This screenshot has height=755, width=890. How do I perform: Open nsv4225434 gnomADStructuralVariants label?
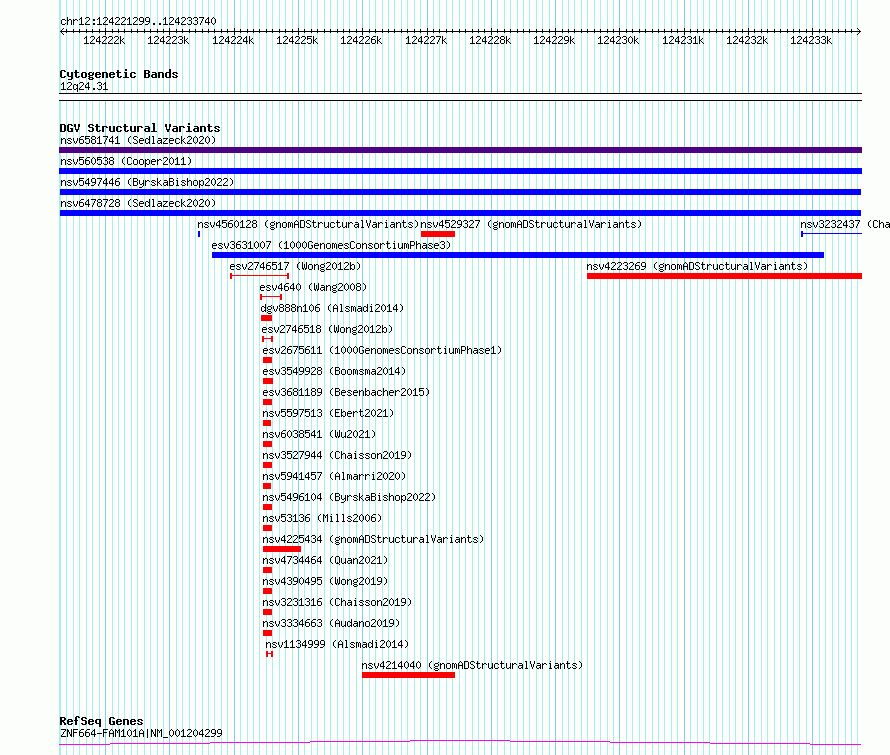coord(373,539)
